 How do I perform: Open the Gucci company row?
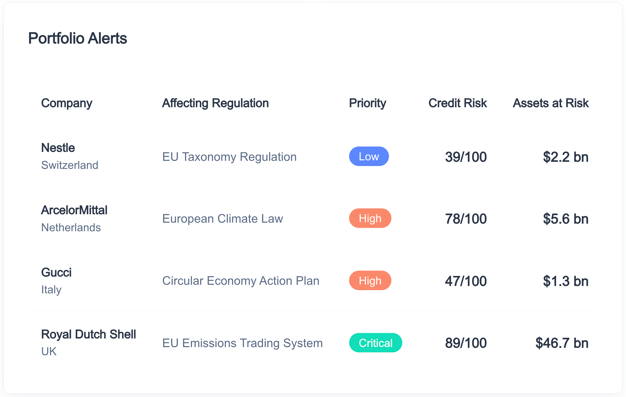point(313,281)
